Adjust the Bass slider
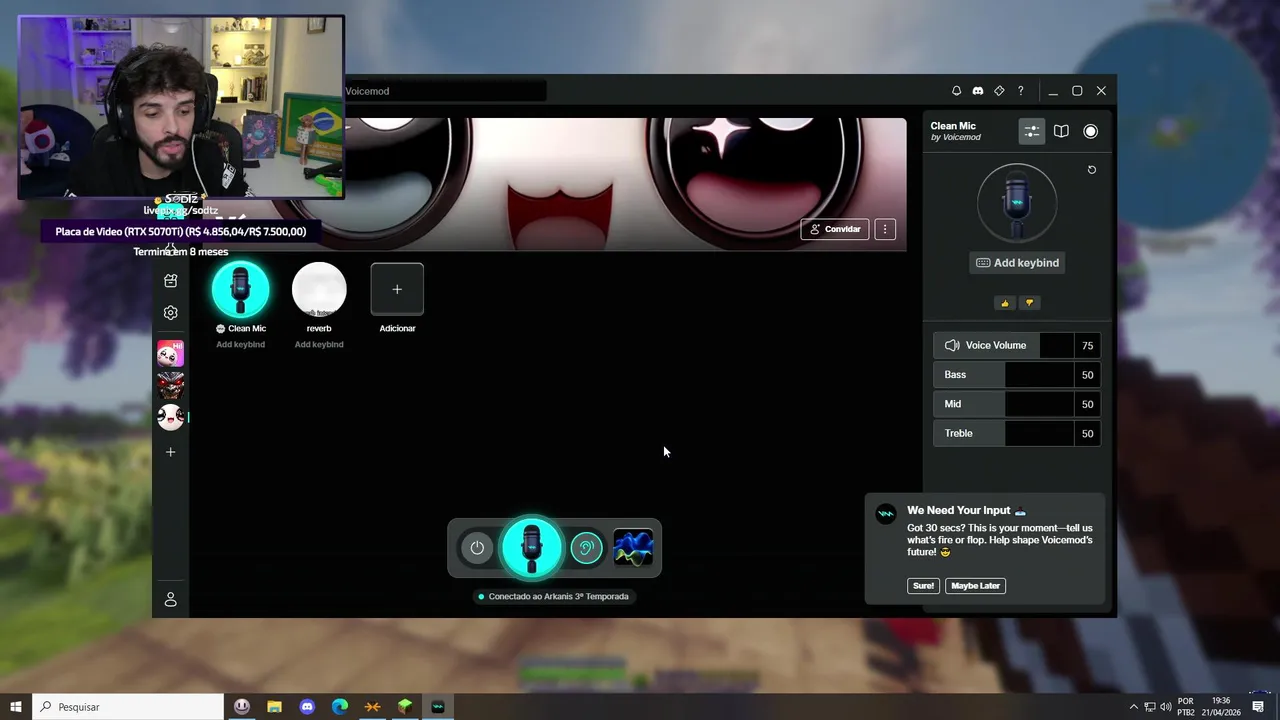 pos(1017,375)
